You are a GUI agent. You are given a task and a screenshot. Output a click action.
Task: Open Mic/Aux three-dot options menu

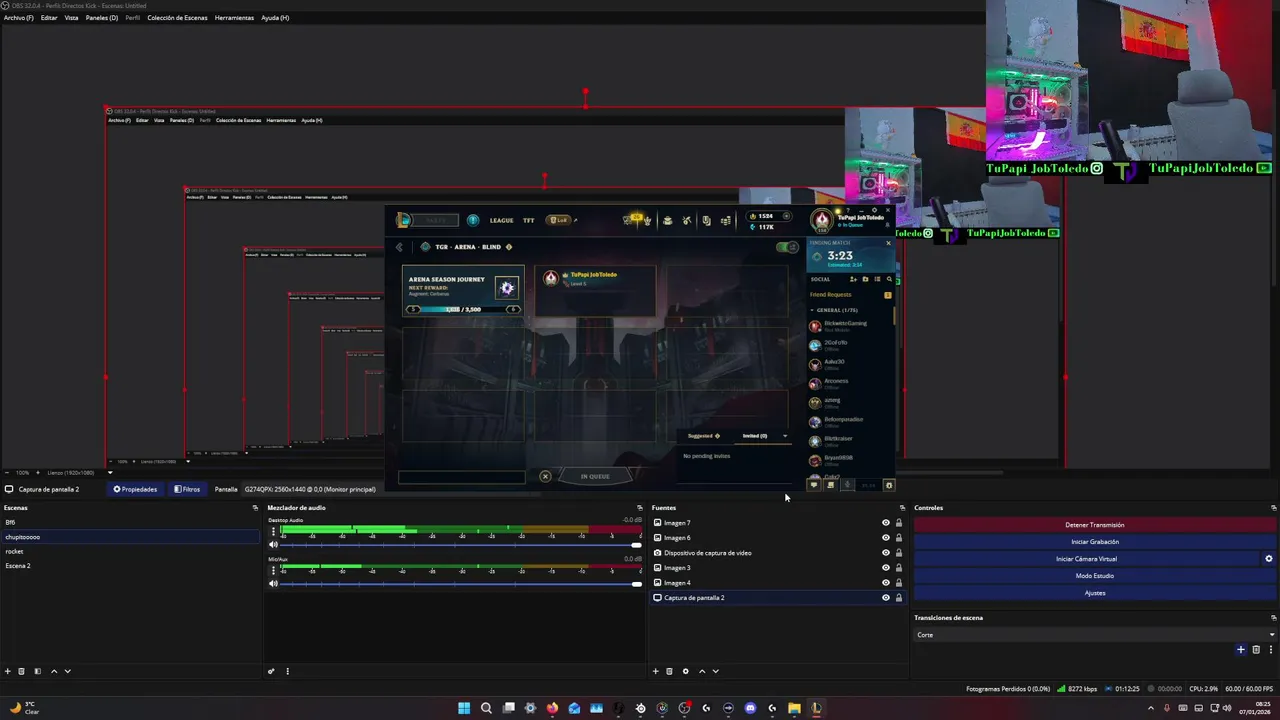(273, 571)
